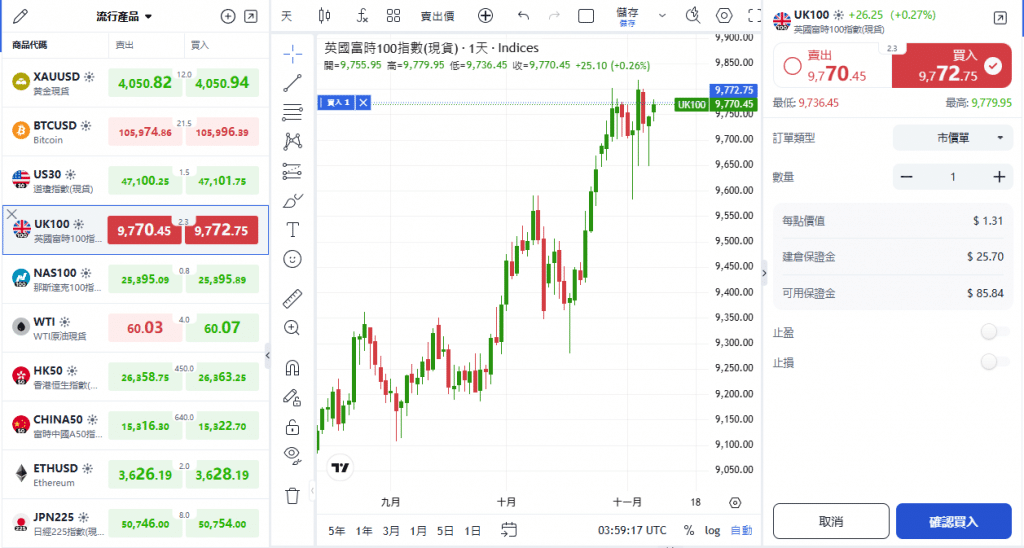Image resolution: width=1024 pixels, height=548 pixels.
Task: Select the 1日 time range
Action: [472, 530]
